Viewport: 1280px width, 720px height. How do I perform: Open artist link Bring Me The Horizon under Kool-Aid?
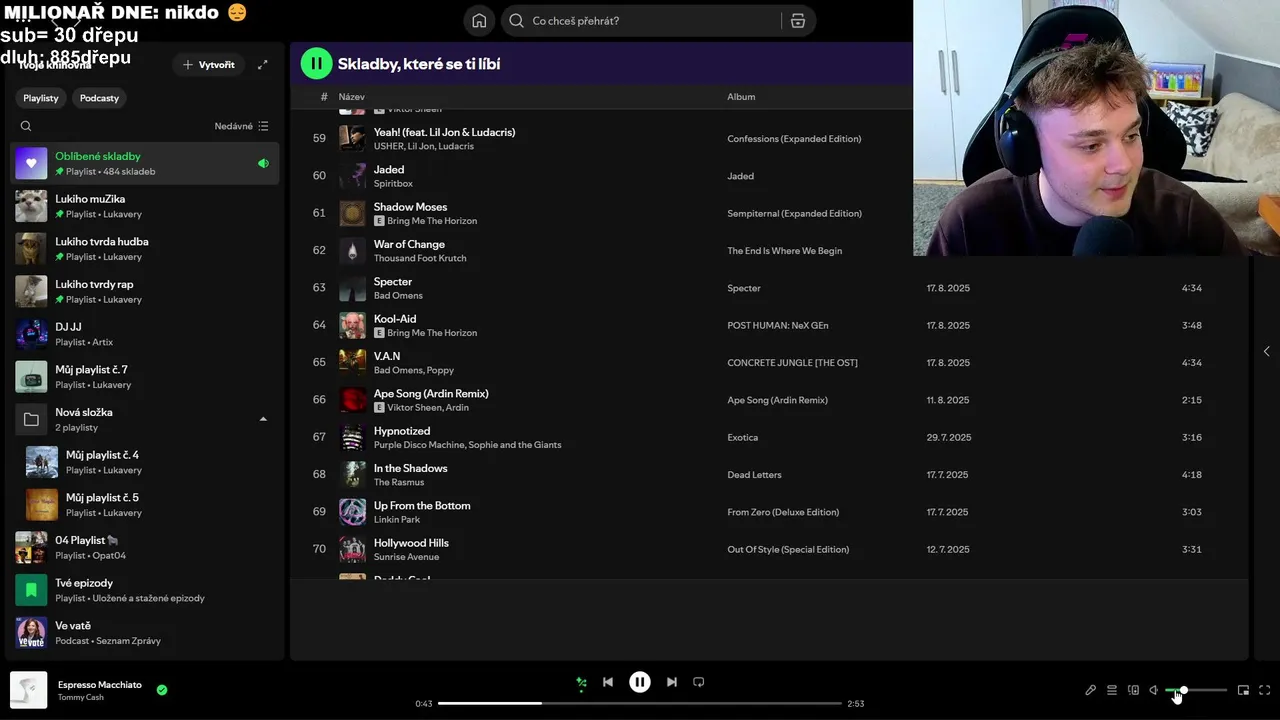tap(432, 333)
